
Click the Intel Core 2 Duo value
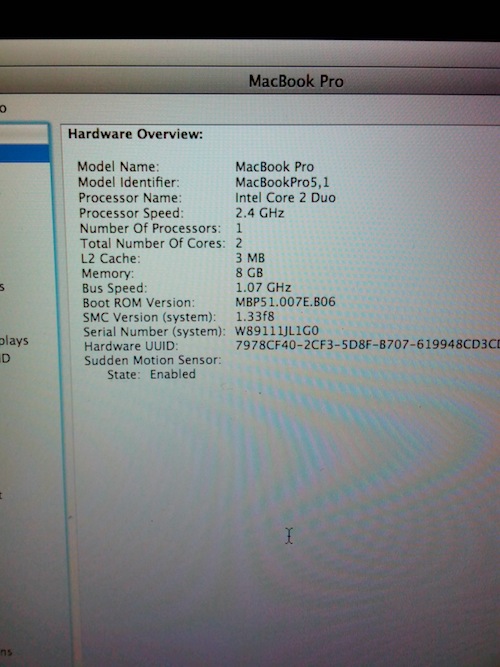(x=285, y=198)
